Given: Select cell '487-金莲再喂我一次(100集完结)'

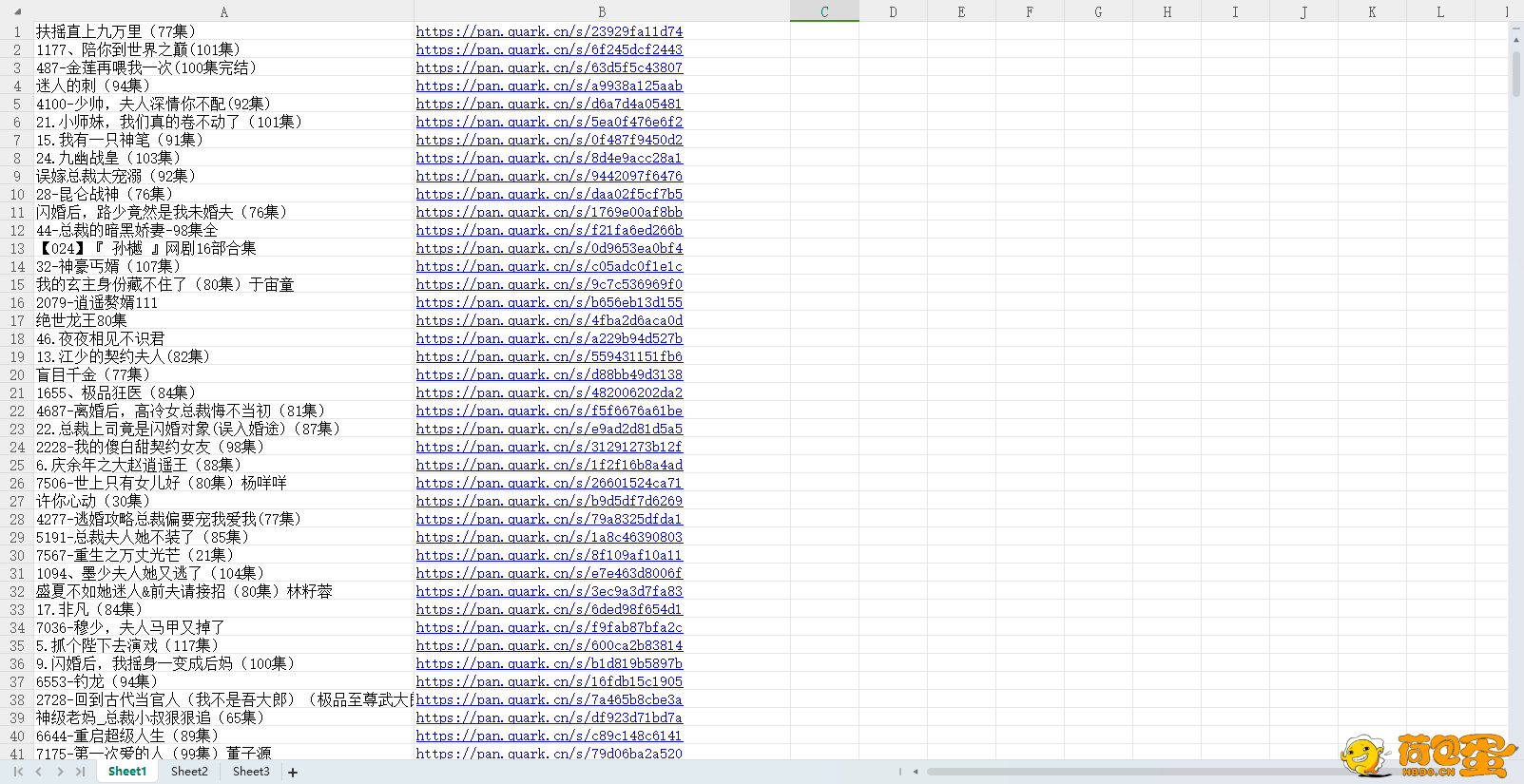Looking at the screenshot, I should pos(223,67).
